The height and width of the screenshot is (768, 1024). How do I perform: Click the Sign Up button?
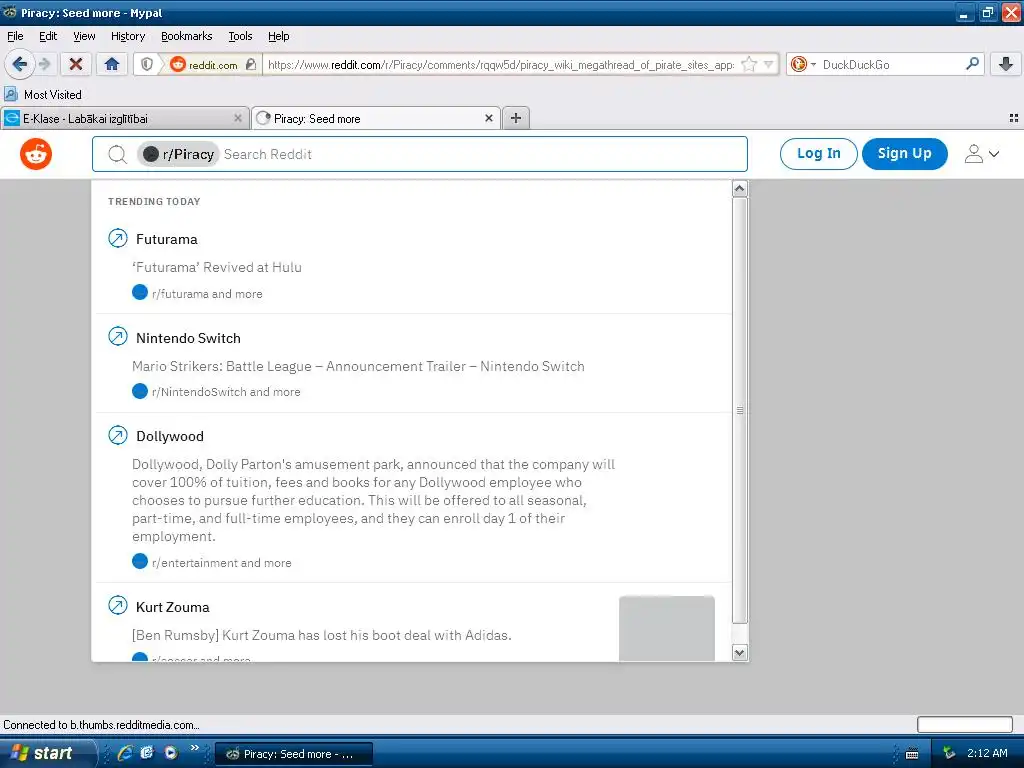point(904,153)
